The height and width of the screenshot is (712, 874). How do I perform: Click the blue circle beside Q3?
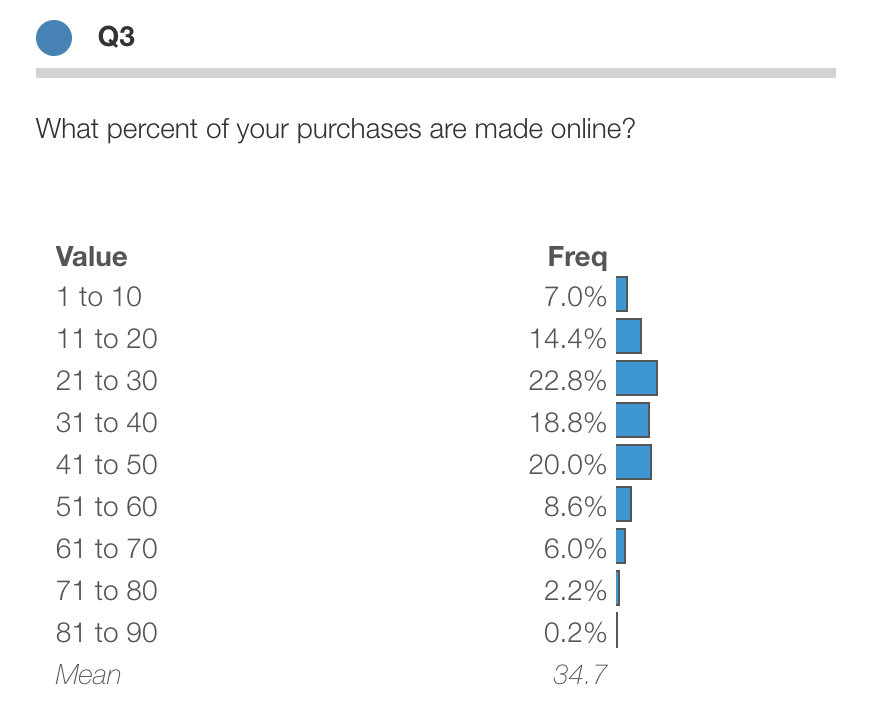point(54,38)
